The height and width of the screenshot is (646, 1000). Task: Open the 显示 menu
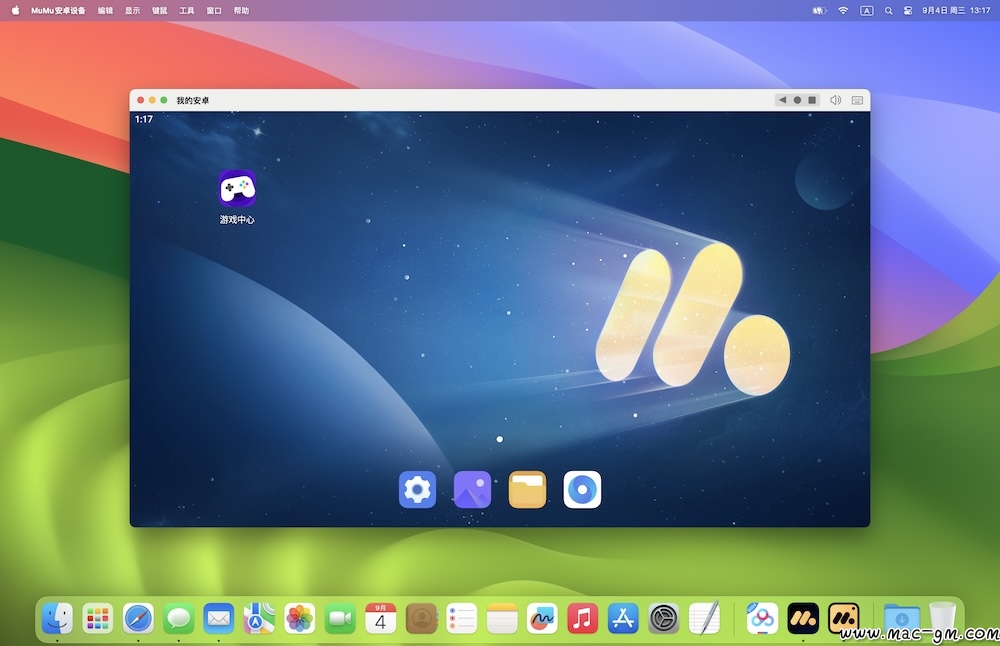pyautogui.click(x=133, y=11)
